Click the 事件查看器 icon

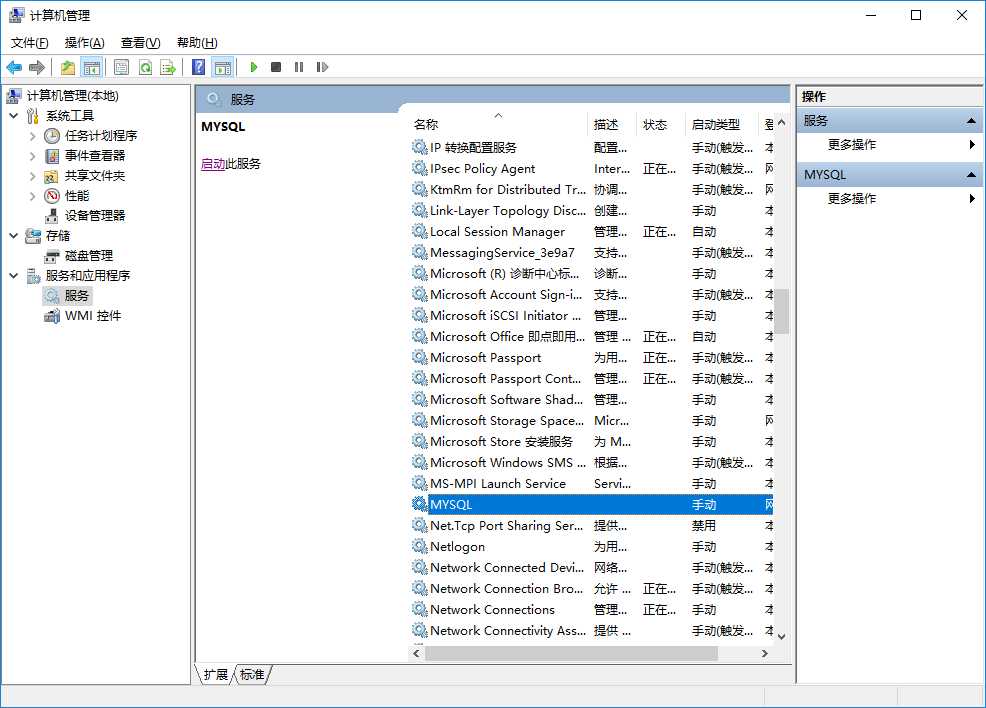pyautogui.click(x=52, y=156)
